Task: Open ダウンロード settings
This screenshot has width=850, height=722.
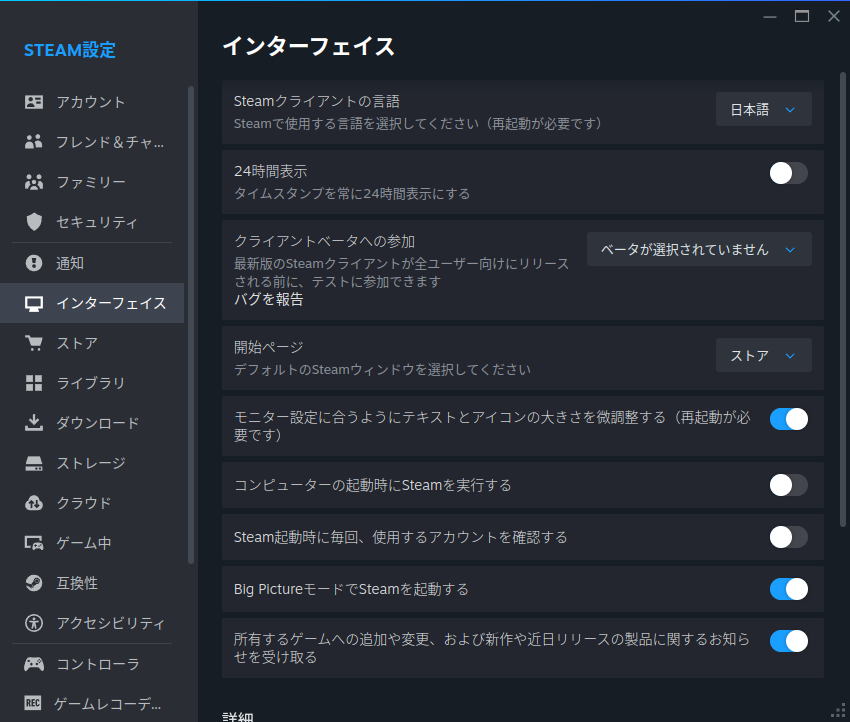Action: [92, 423]
